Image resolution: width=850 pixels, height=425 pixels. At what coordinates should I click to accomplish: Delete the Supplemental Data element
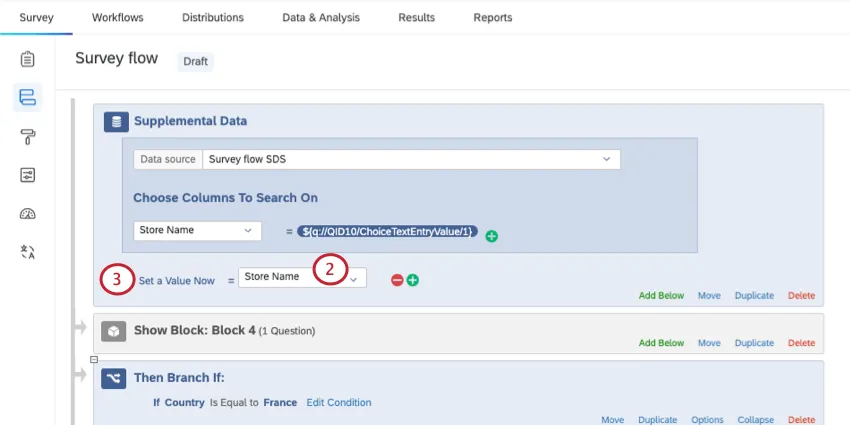[801, 295]
